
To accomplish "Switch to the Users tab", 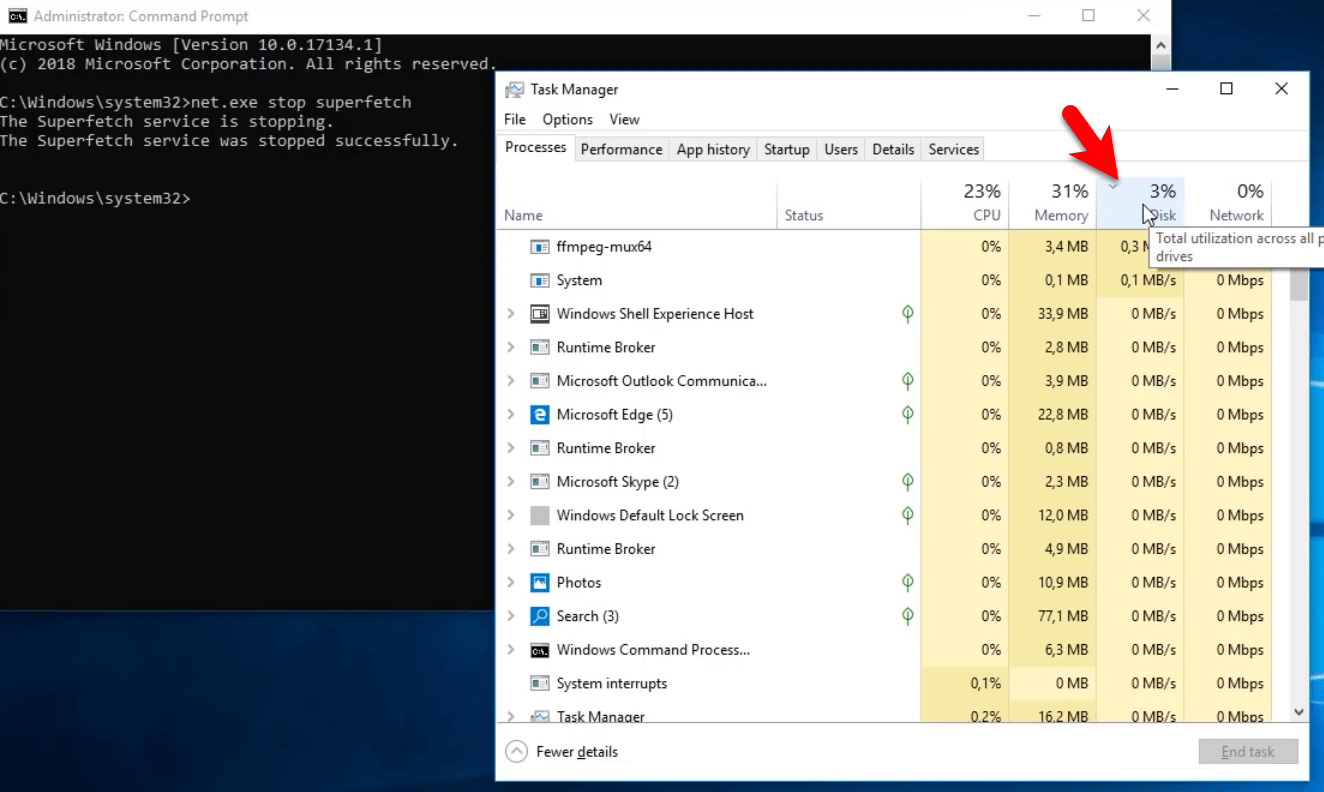I will (841, 149).
